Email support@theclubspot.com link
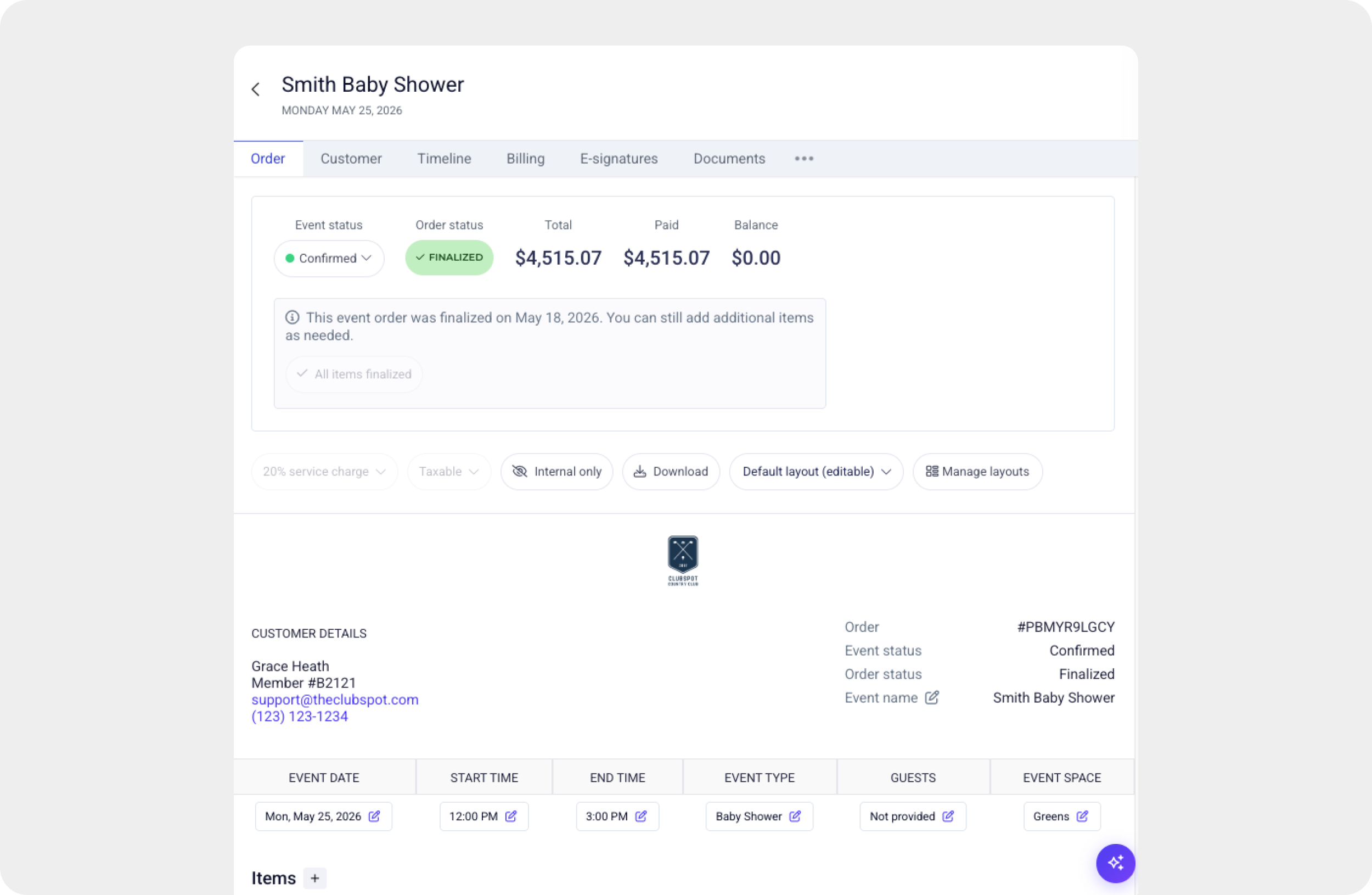 pos(335,699)
